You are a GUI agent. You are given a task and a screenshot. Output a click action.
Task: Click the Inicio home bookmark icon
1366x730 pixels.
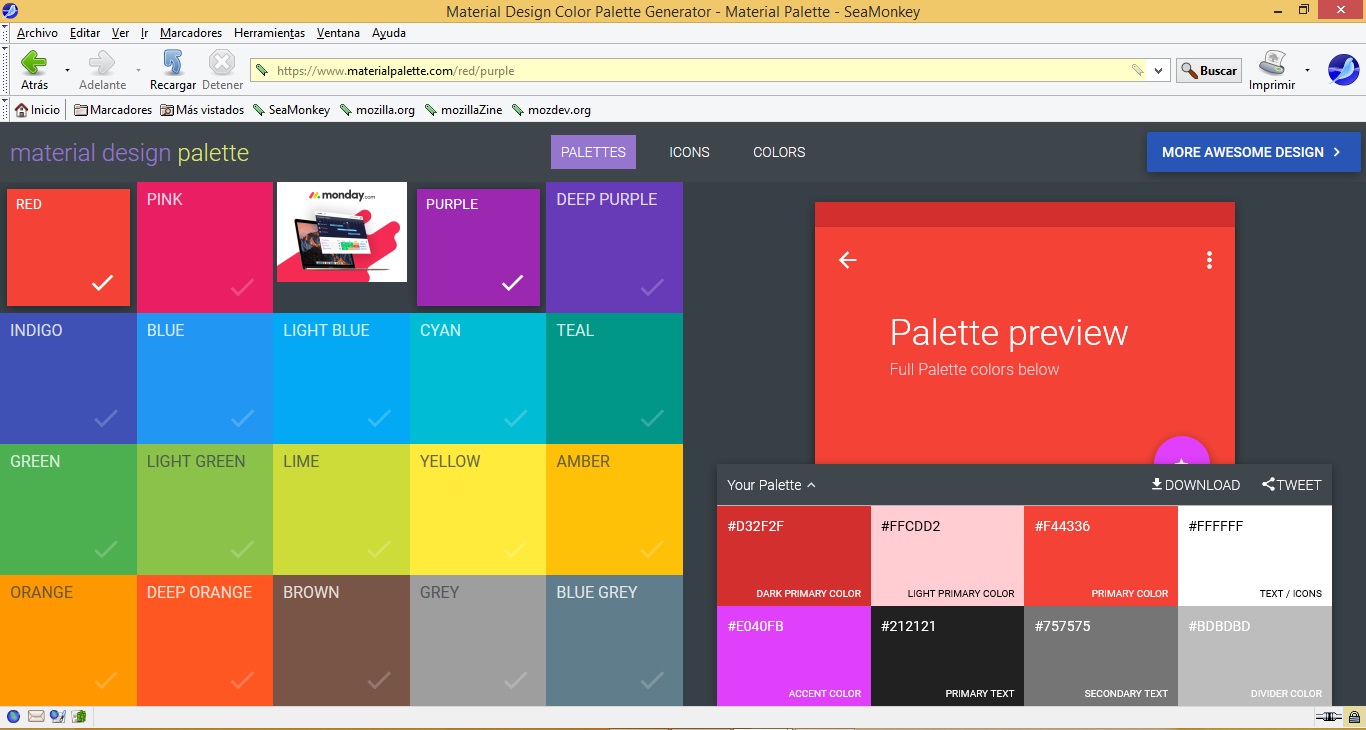[21, 110]
